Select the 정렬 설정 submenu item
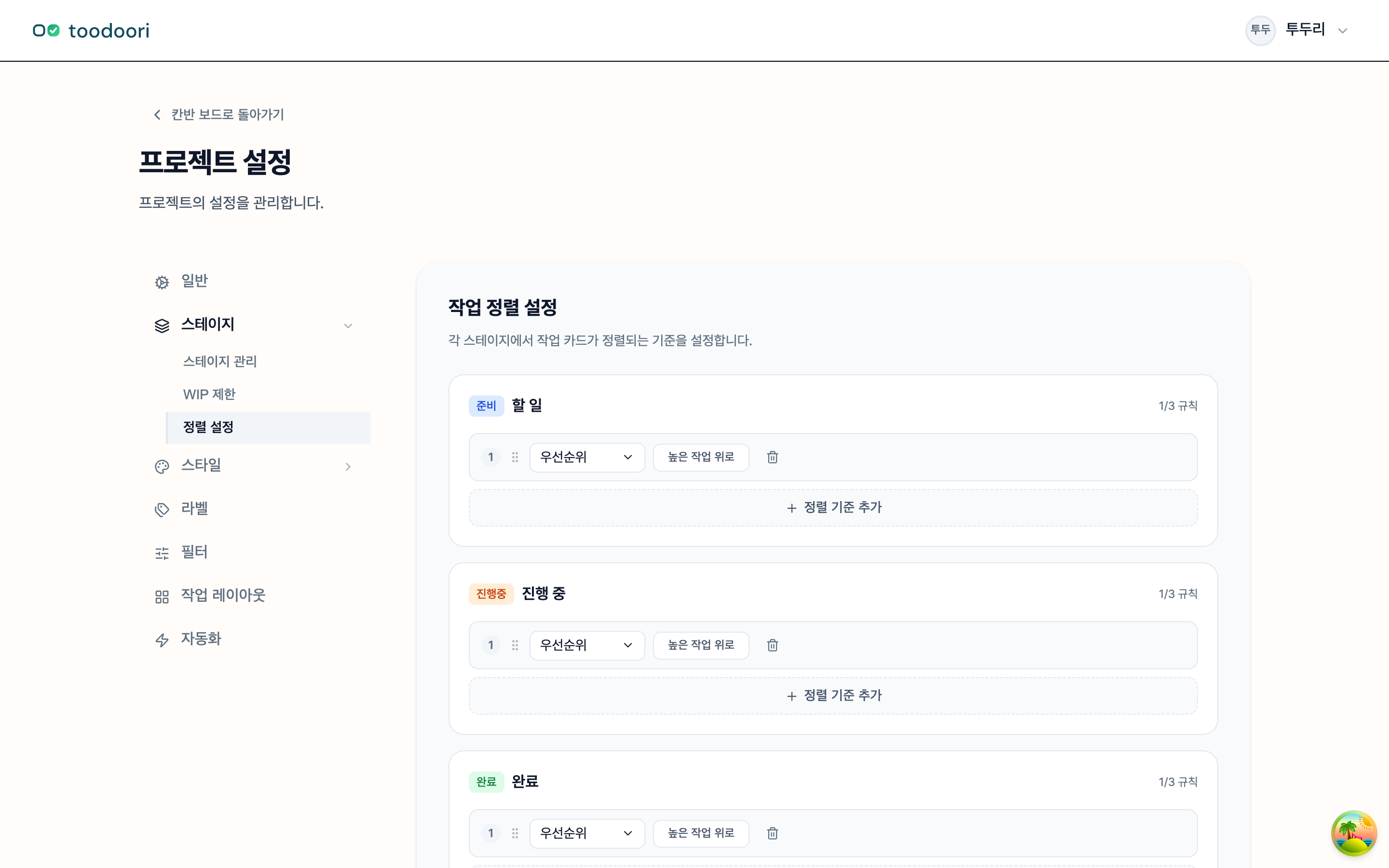This screenshot has width=1389, height=868. coord(268,427)
